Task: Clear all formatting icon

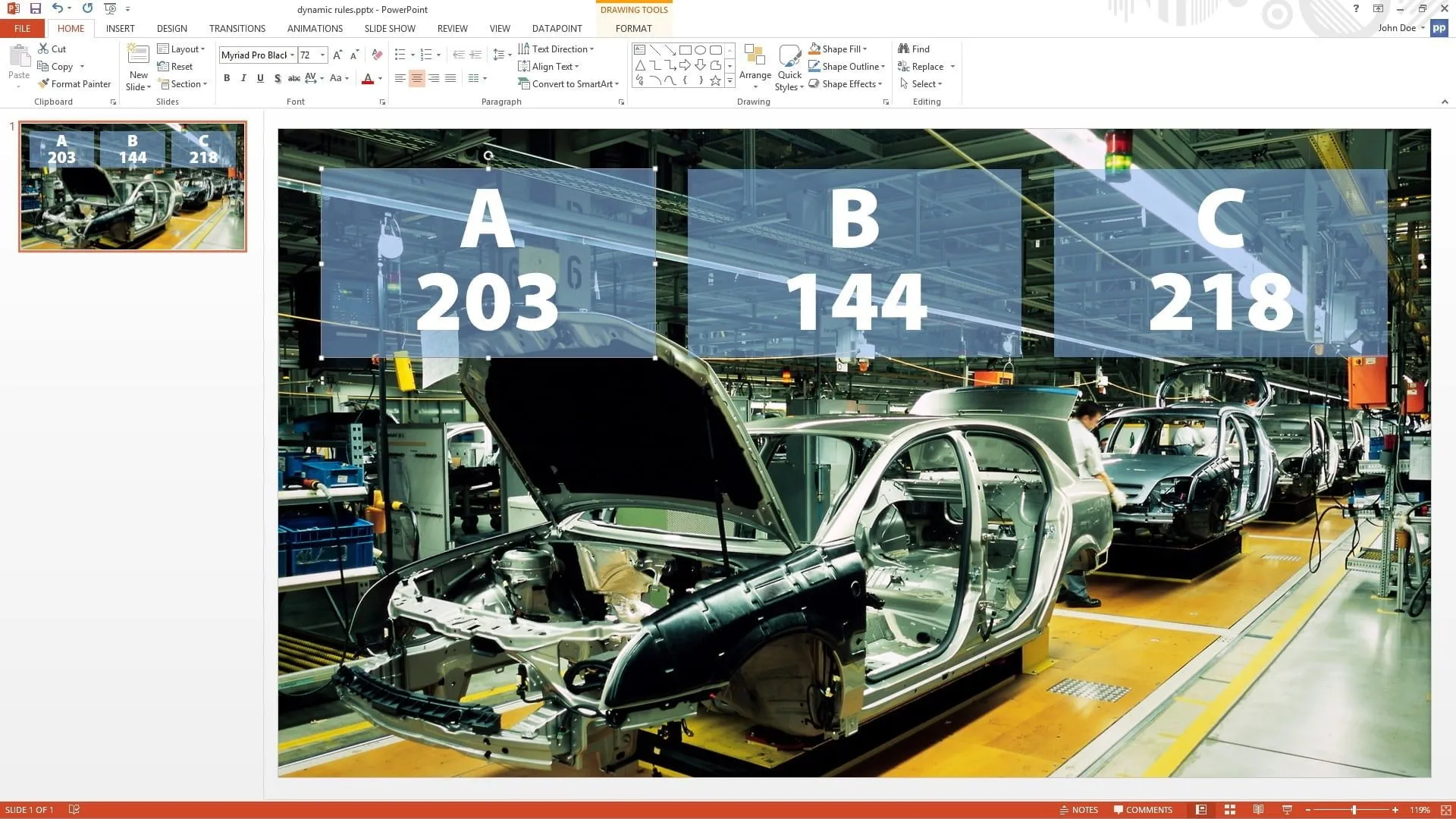Action: click(x=377, y=55)
